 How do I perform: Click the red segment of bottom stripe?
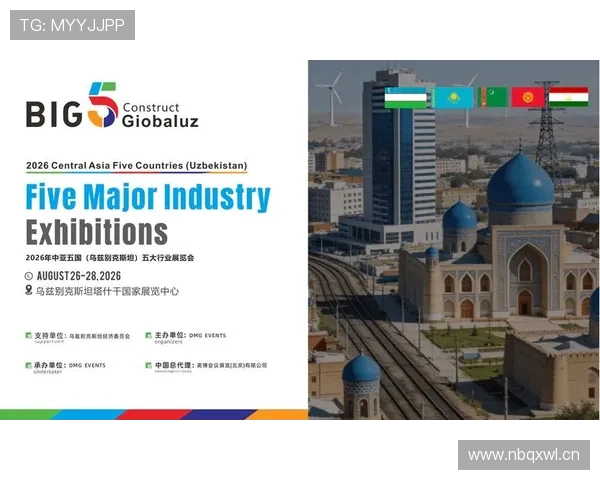pos(150,414)
